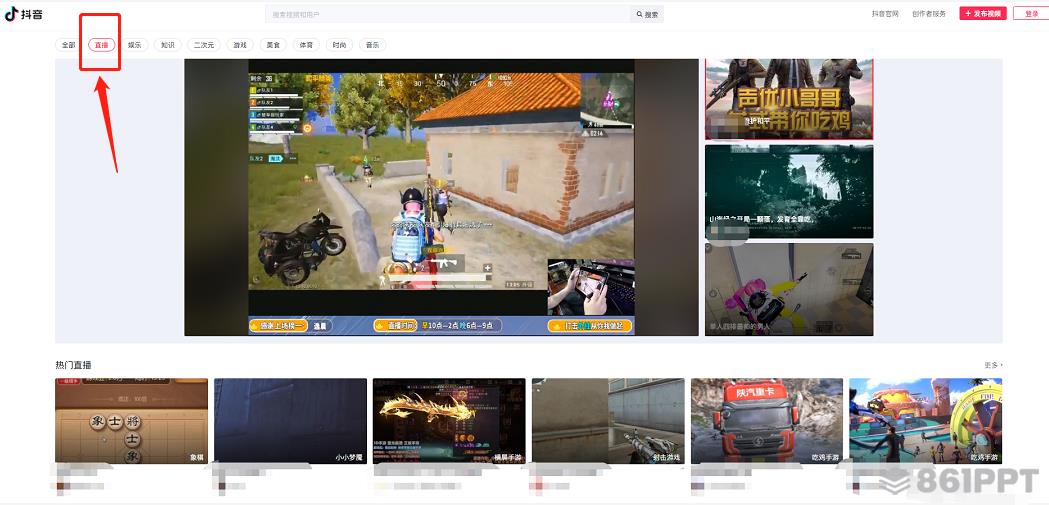Screen dimensions: 1049x505
Task: Open the 声优小哥哥 带你吃鸡 stream thumbnail
Action: click(789, 99)
